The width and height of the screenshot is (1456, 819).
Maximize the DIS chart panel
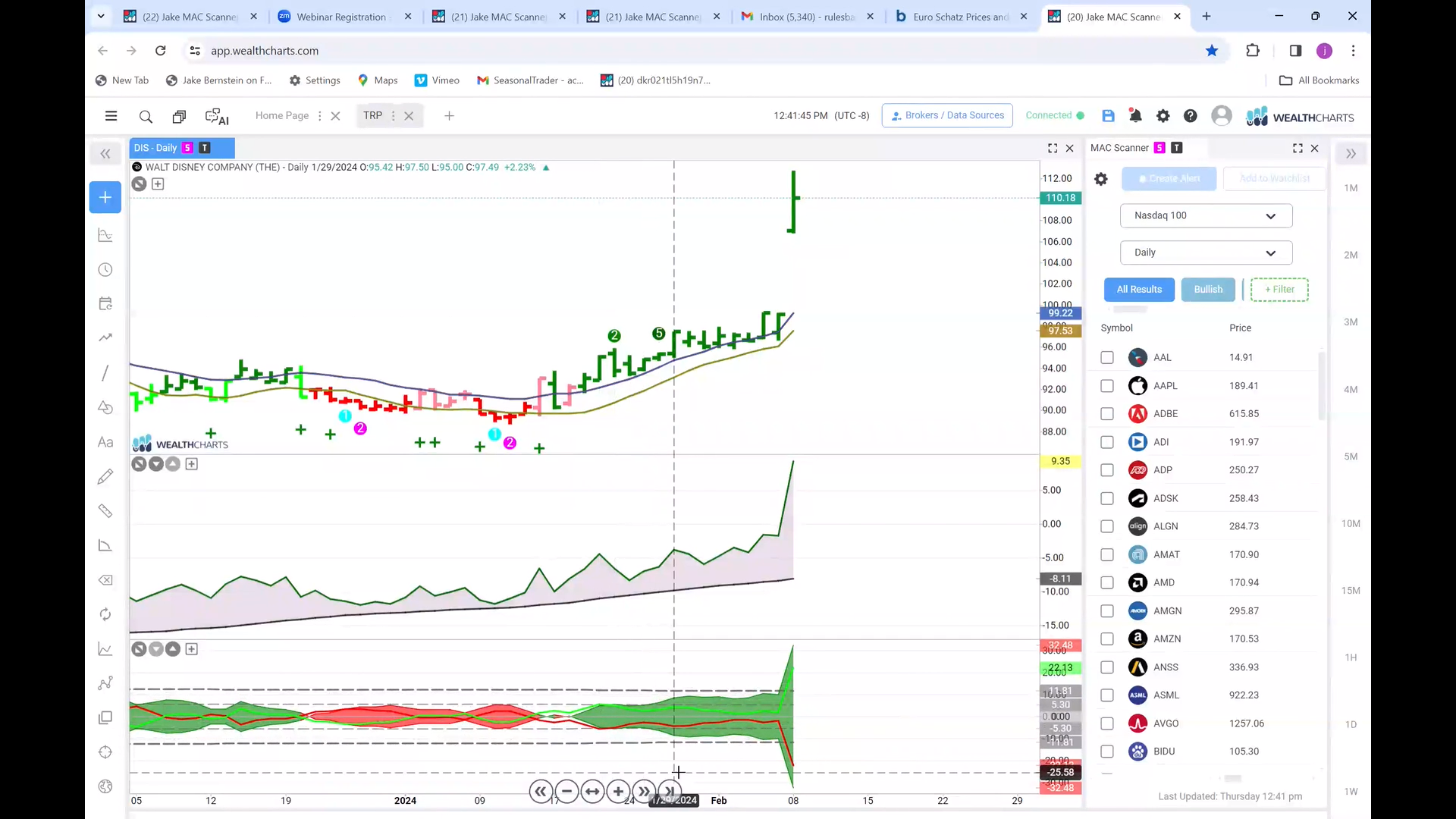tap(1053, 148)
